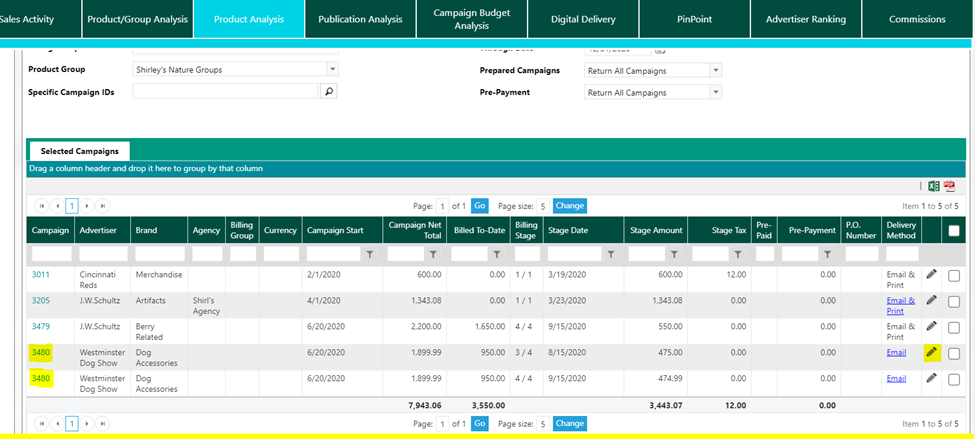Select the checkbox for campaign 3479 row

point(954,327)
